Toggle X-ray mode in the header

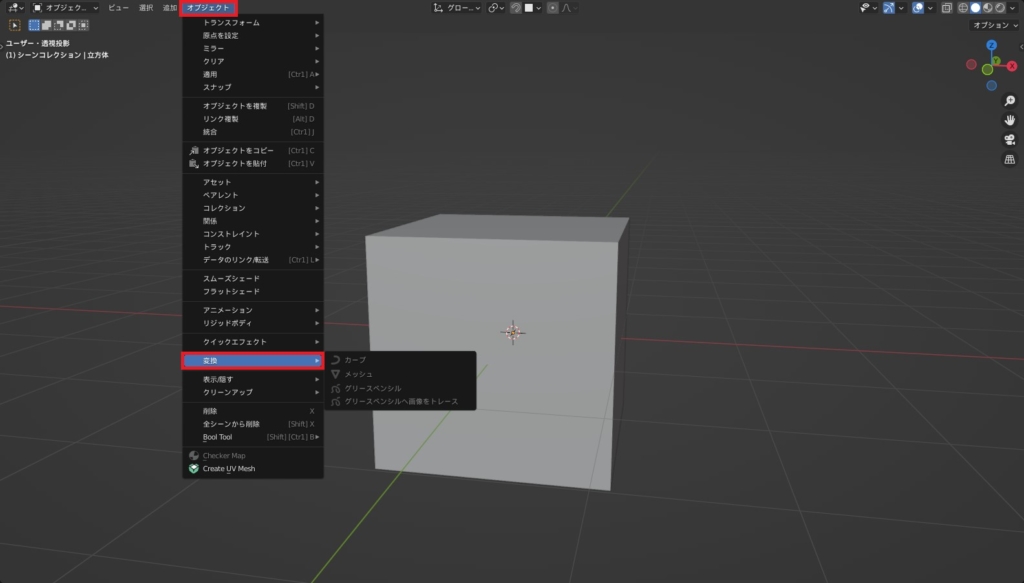point(948,8)
